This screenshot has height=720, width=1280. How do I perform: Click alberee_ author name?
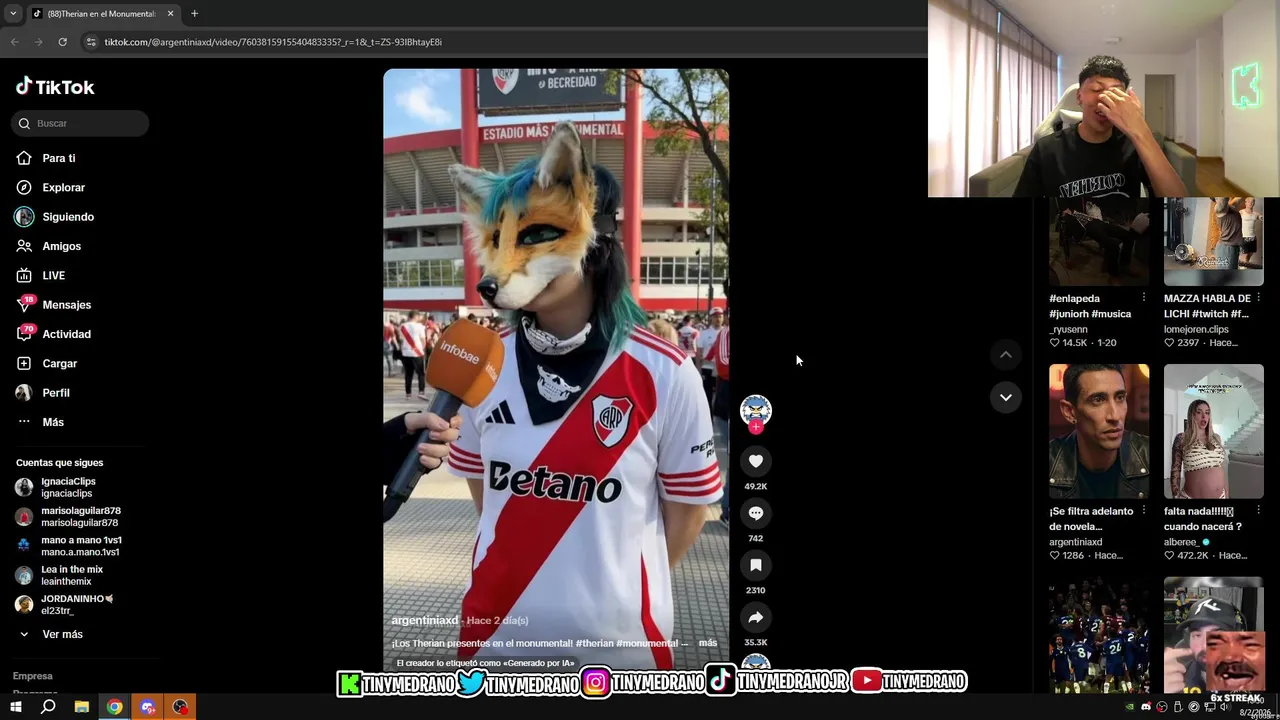[1181, 542]
